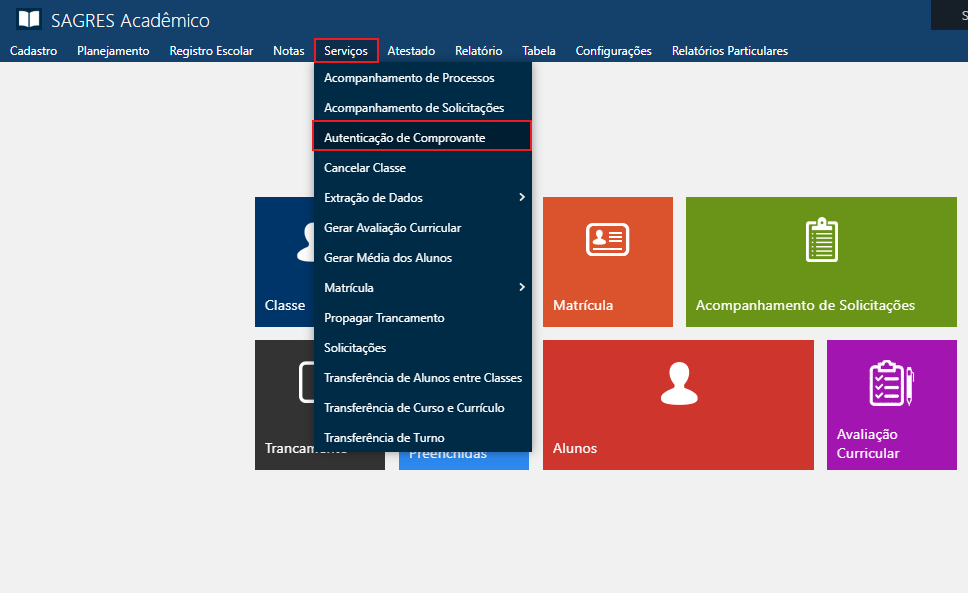The width and height of the screenshot is (968, 593).
Task: Select Transferência de Turno entry
Action: click(384, 438)
